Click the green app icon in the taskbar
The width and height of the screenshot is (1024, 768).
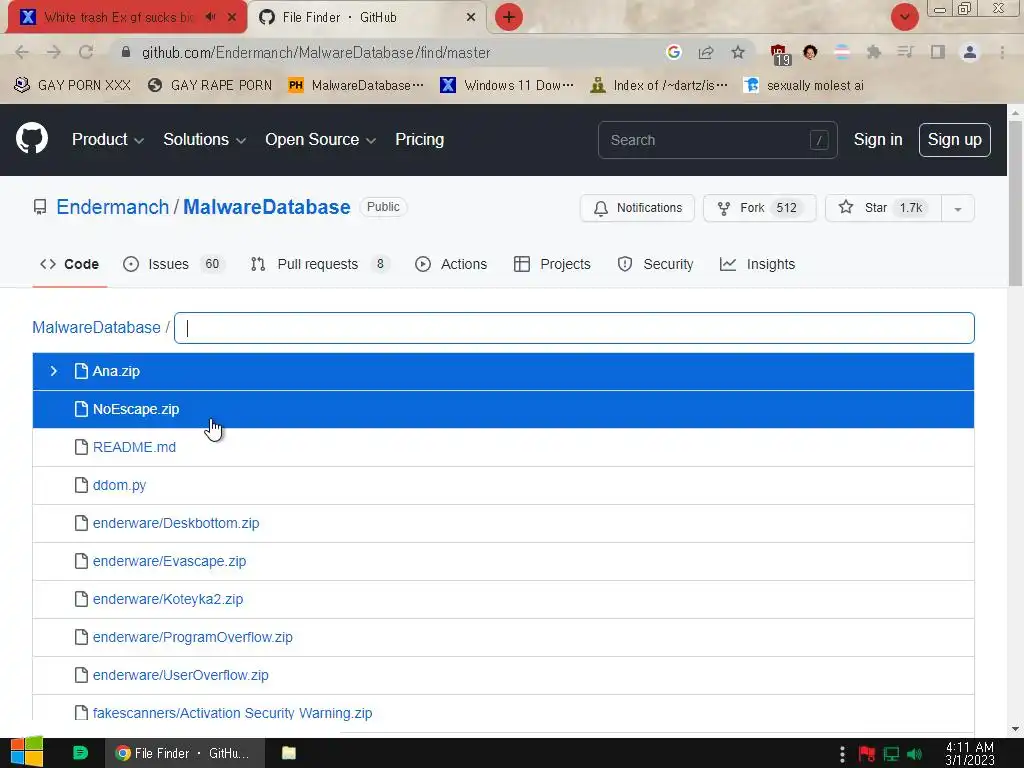pyautogui.click(x=80, y=753)
